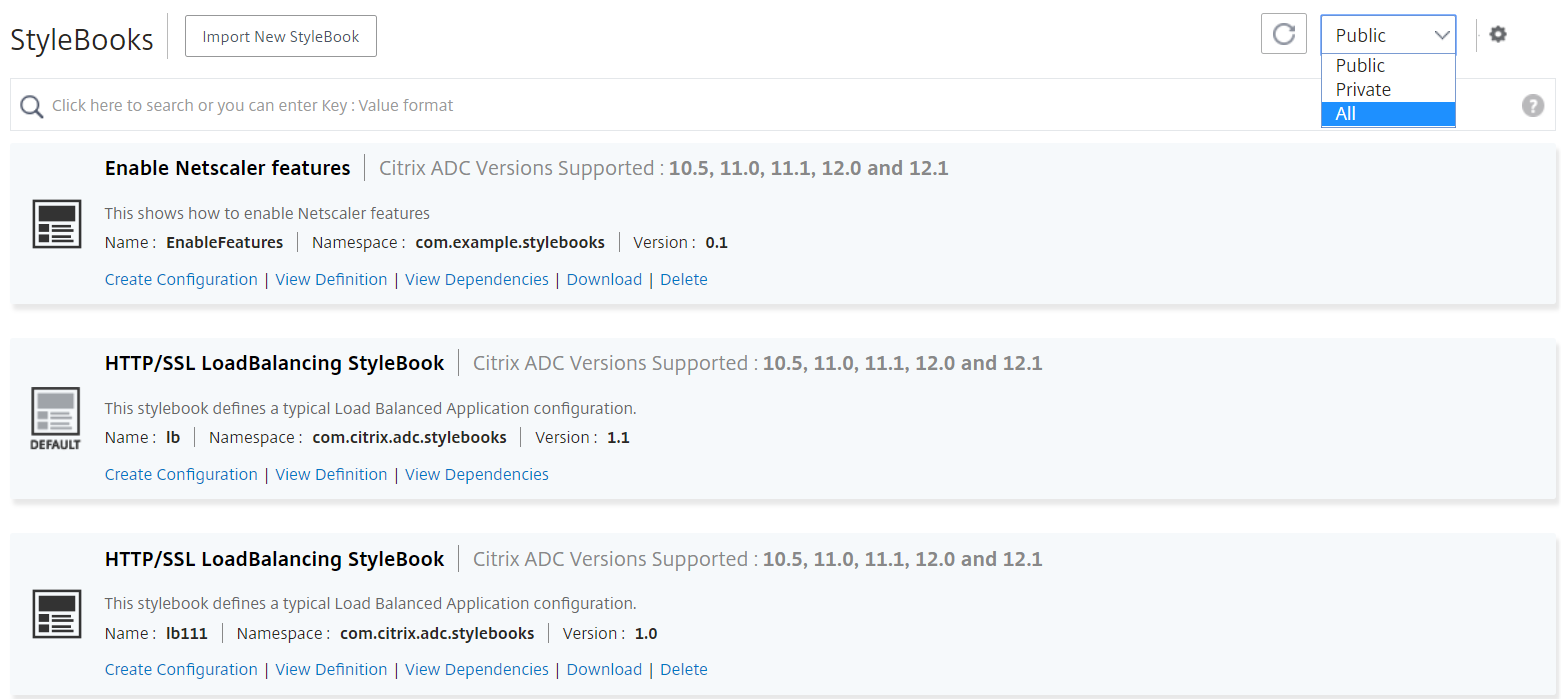Create Configuration for Enable Netscaler features

coord(181,280)
